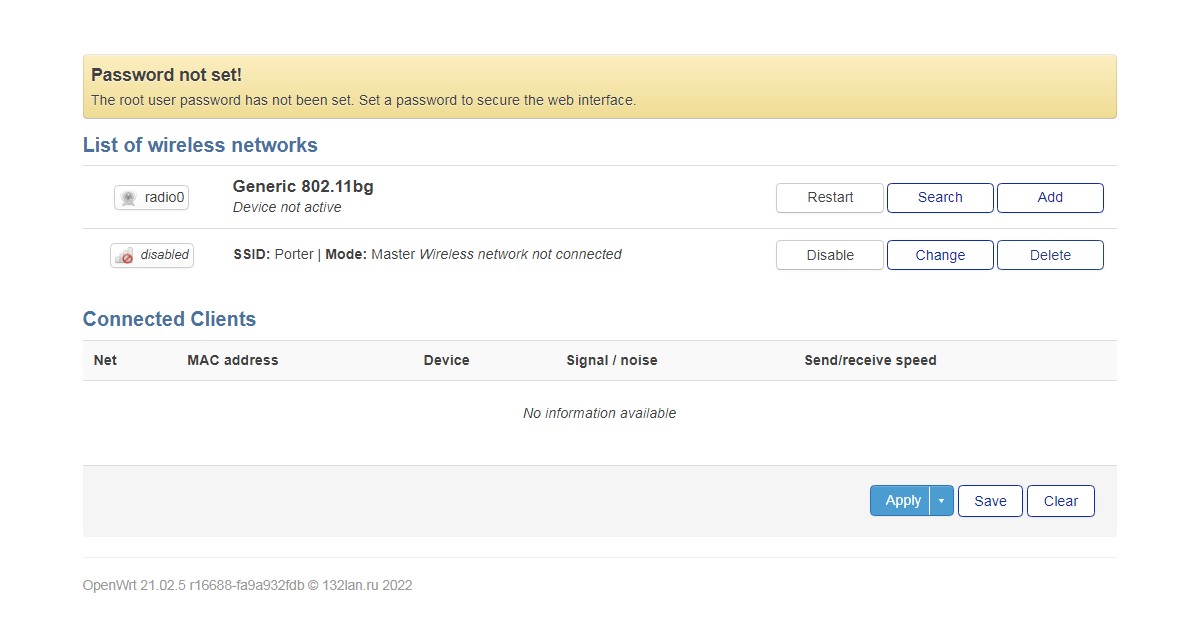Image resolution: width=1179 pixels, height=628 pixels.
Task: Apply the wireless configuration changes
Action: pos(902,500)
